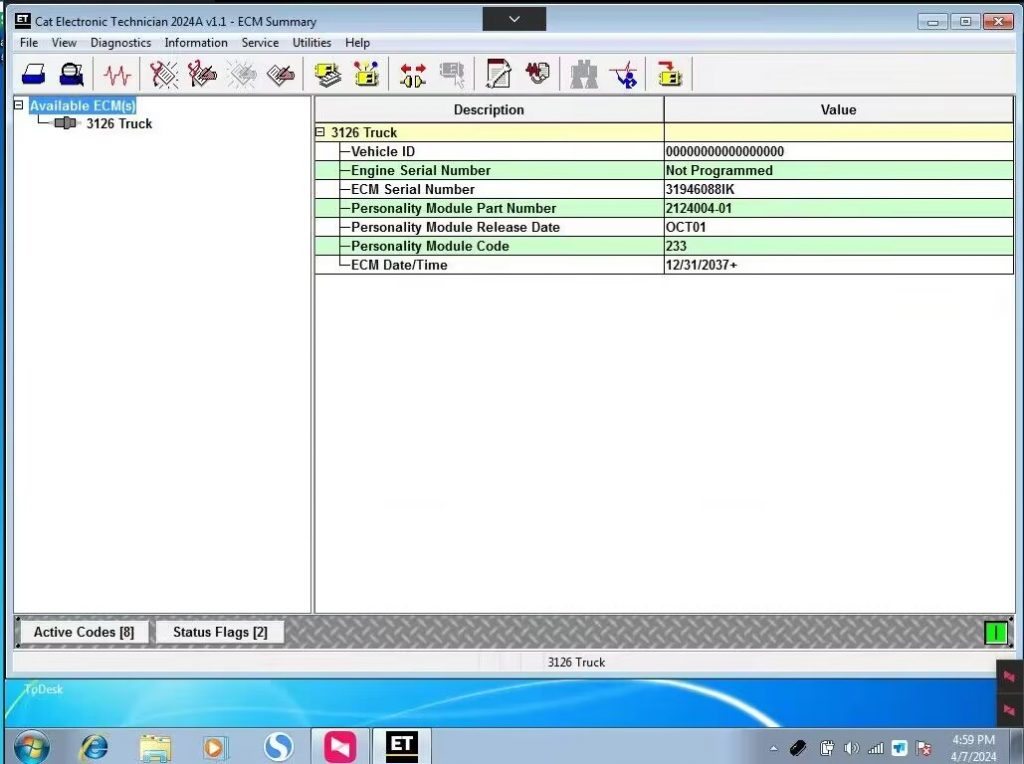
Task: Click the Active Codes [8] button
Action: coord(83,632)
